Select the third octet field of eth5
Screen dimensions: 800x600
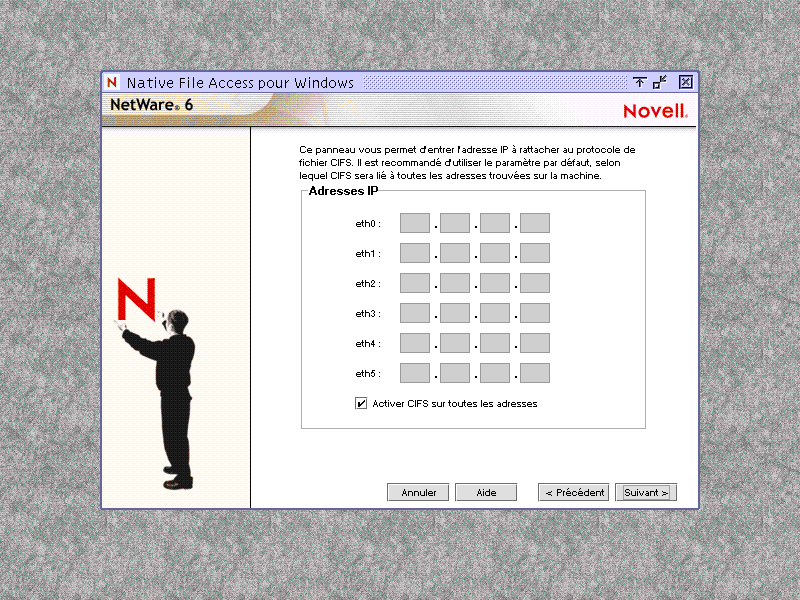pos(495,373)
